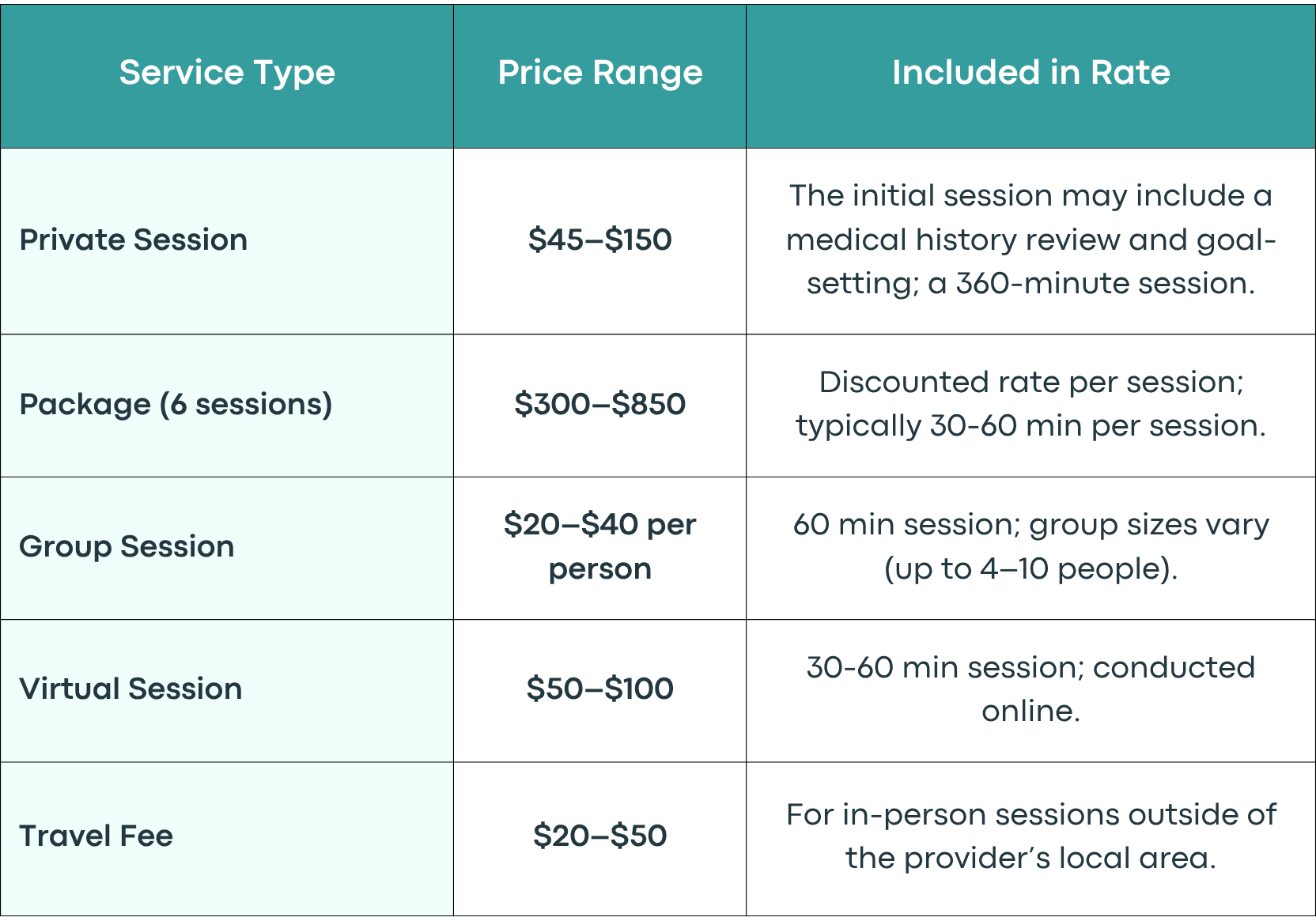The height and width of the screenshot is (921, 1316).
Task: Click the $20–$40 per person price
Action: (599, 546)
